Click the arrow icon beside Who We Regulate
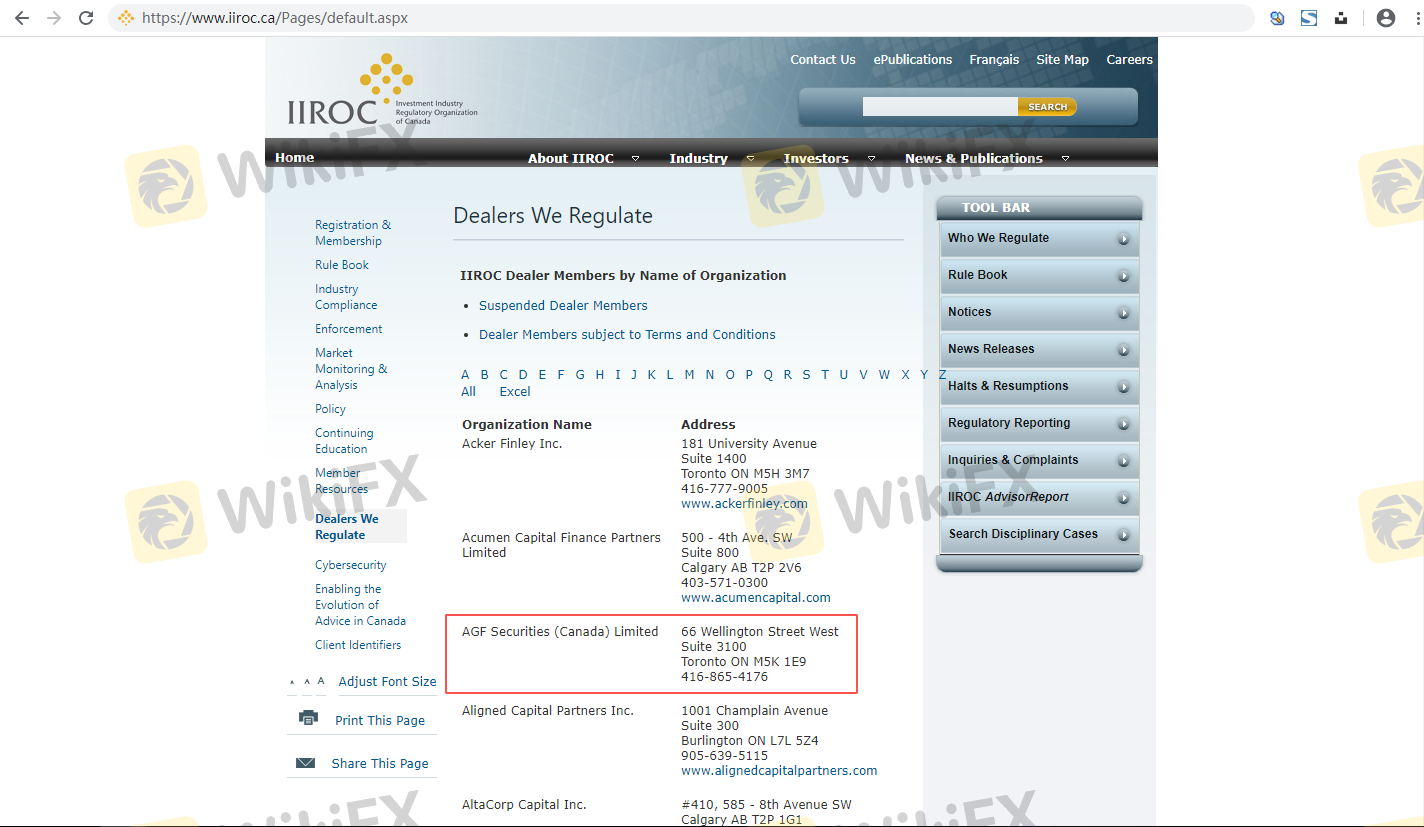The image size is (1424, 827). (x=1124, y=239)
